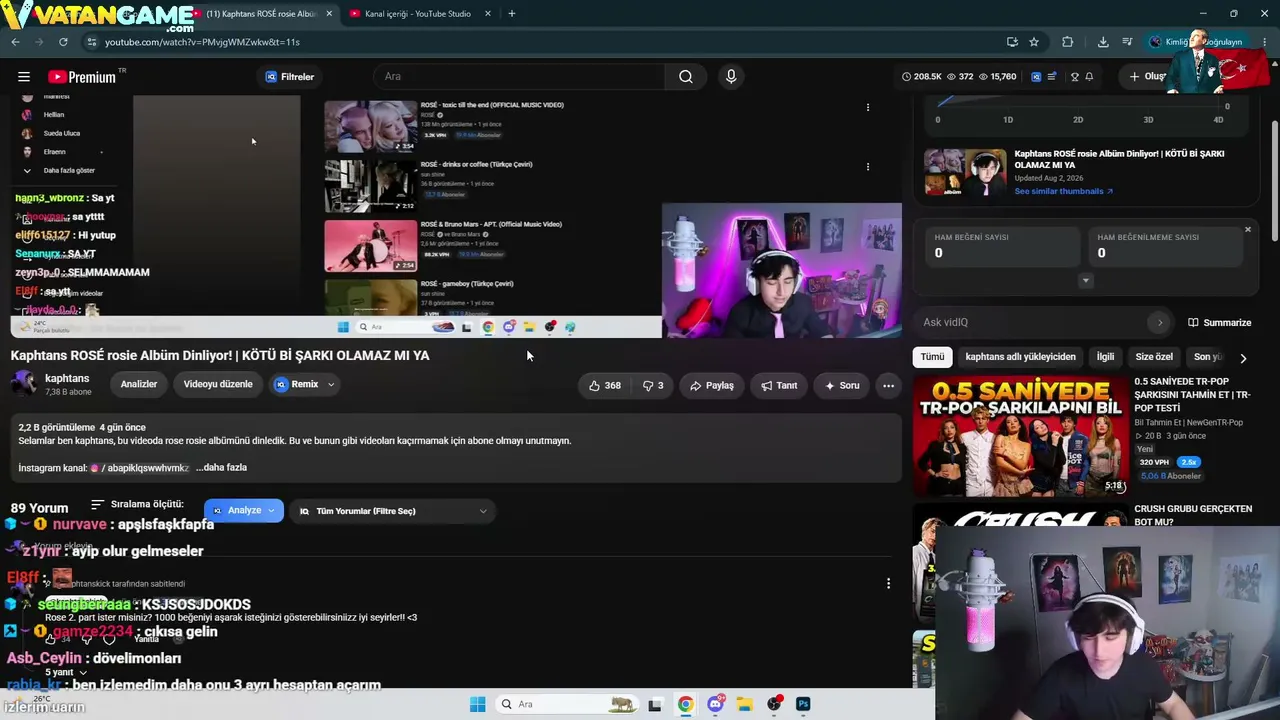
Task: Open Chrome from the taskbar
Action: pyautogui.click(x=685, y=704)
